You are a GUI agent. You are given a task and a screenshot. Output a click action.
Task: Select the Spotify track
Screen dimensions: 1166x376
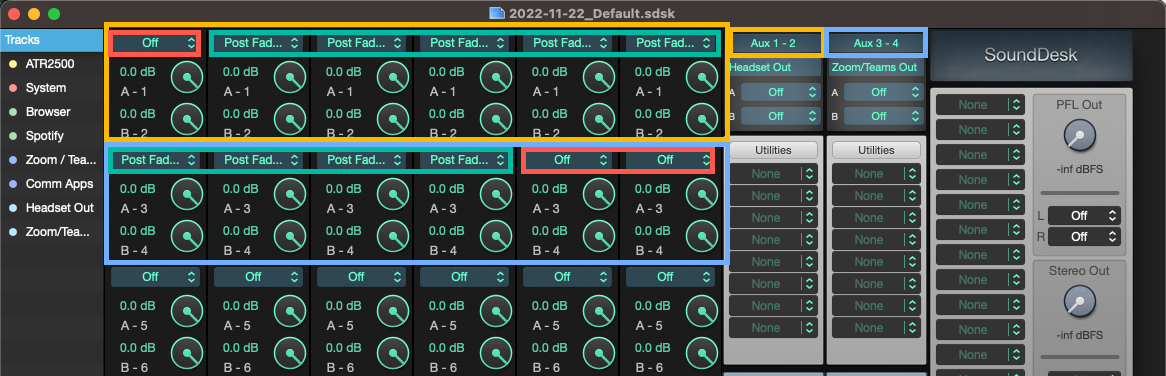pyautogui.click(x=51, y=136)
